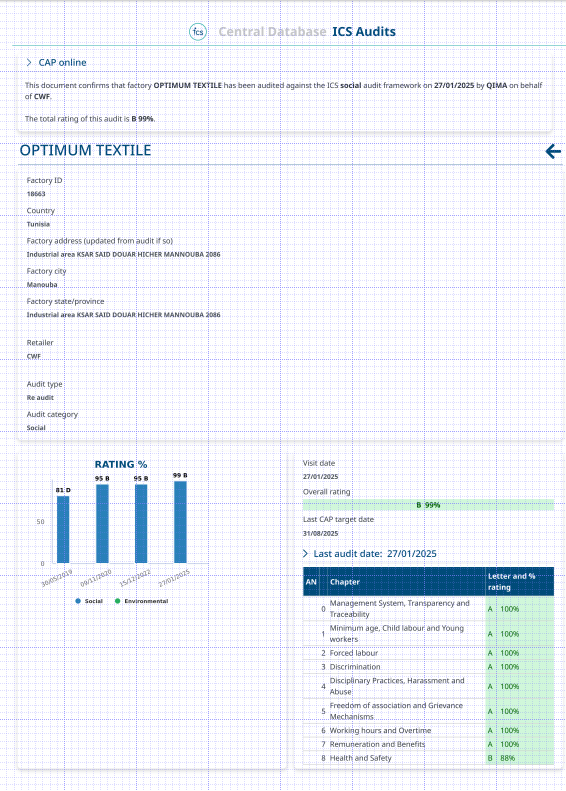This screenshot has height=791, width=566.
Task: Click the factory city value Manouba
Action: point(42,285)
